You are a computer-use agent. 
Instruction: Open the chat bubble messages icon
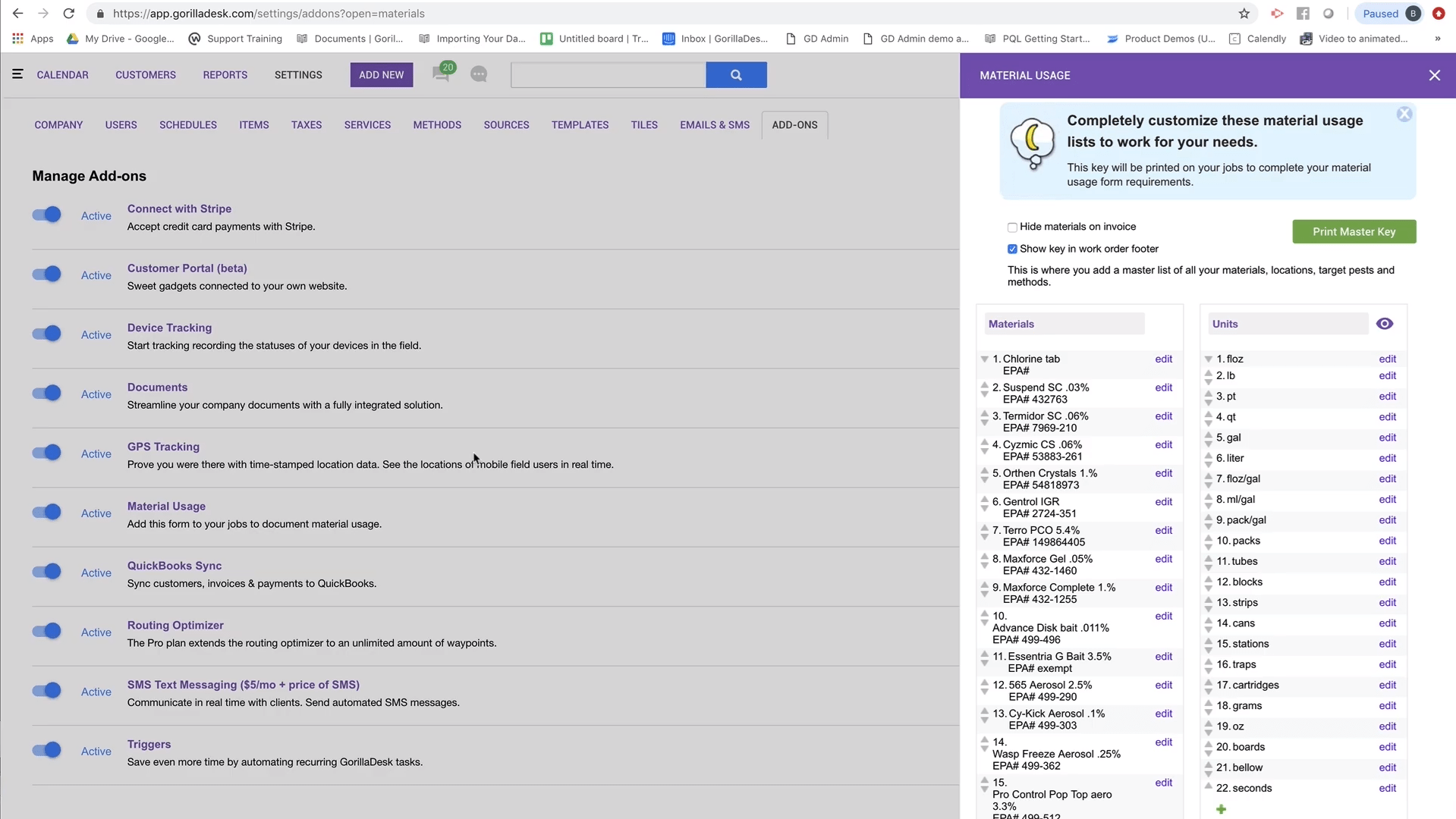(479, 74)
